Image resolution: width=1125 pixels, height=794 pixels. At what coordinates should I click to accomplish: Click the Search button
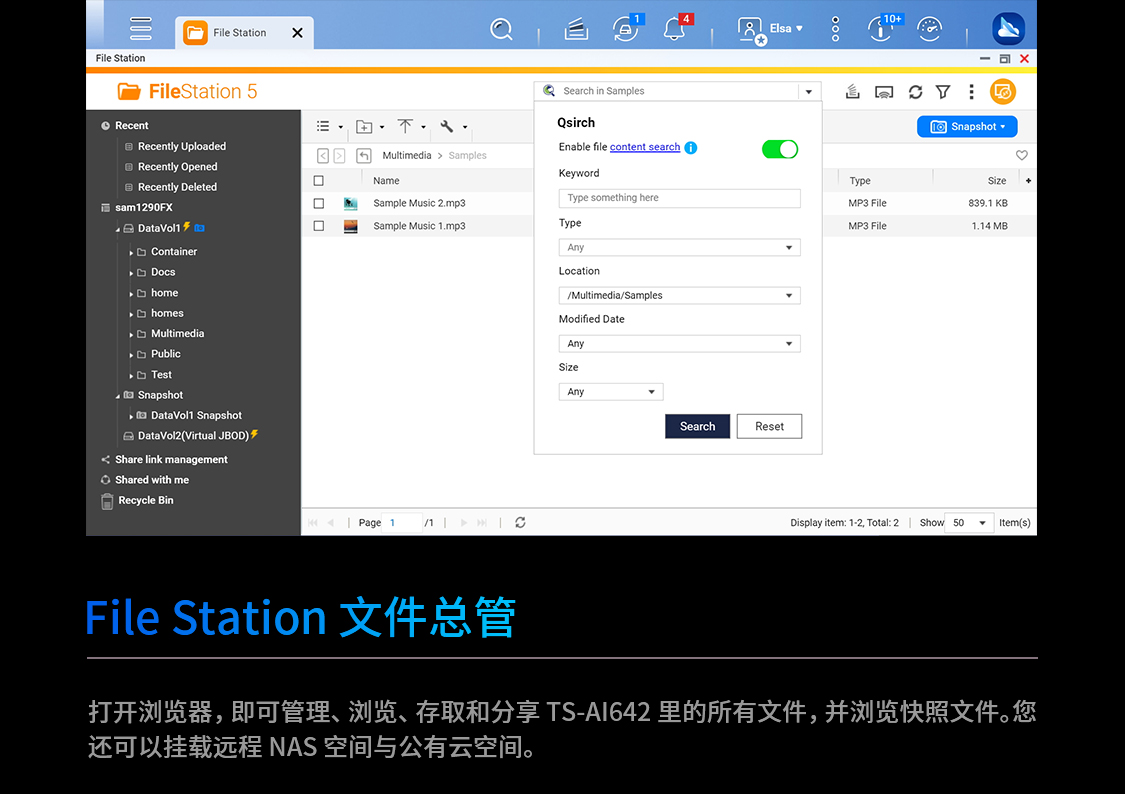click(x=697, y=427)
